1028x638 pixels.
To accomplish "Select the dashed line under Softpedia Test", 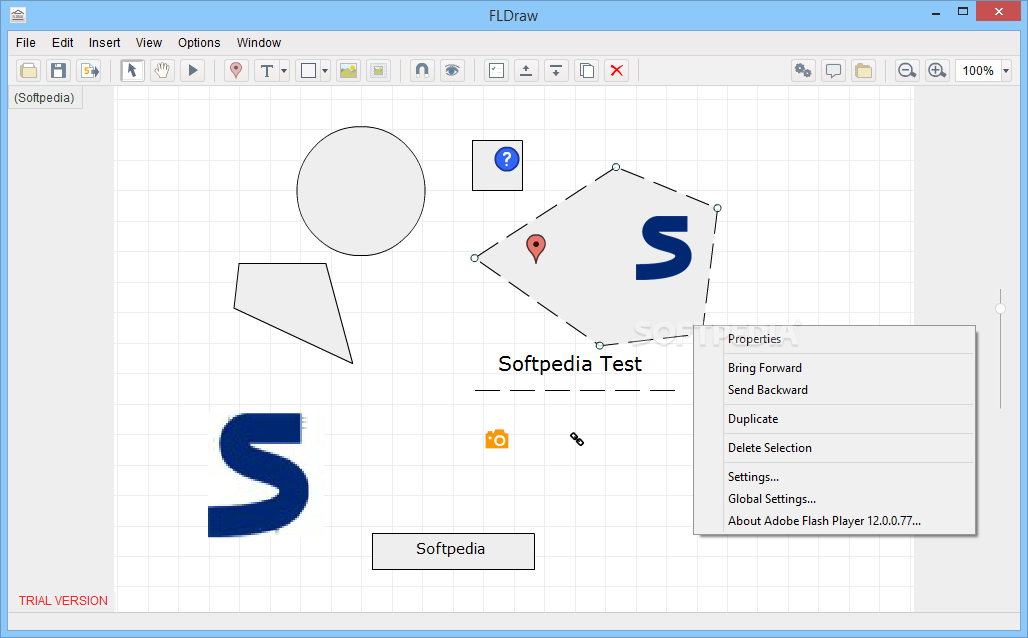I will tap(575, 390).
